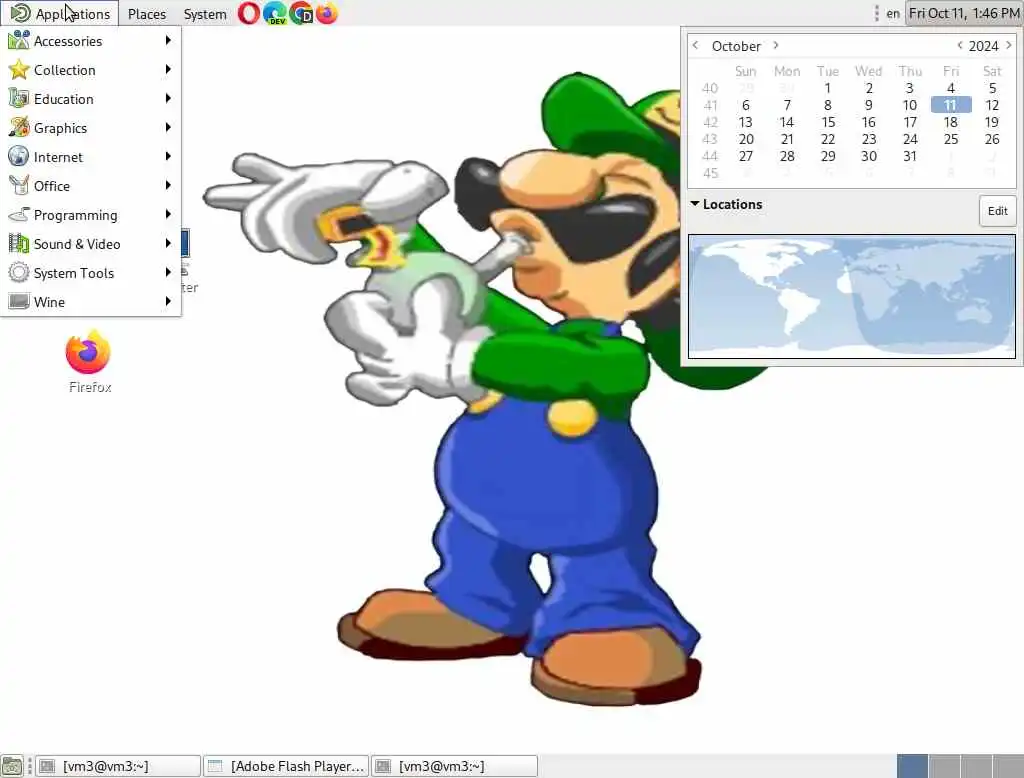This screenshot has height=778, width=1024.
Task: Go to the previous year in the calendar
Action: [x=959, y=45]
